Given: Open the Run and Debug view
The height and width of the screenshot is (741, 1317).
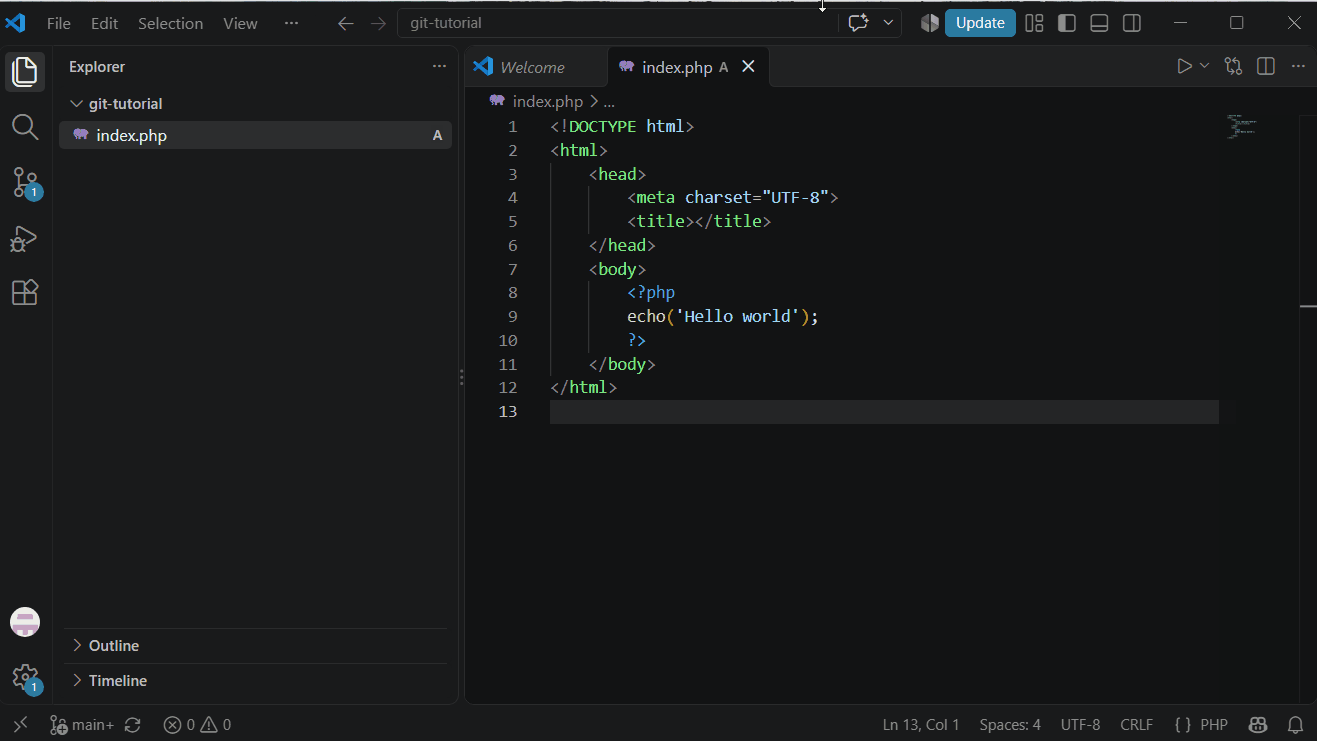Looking at the screenshot, I should (25, 238).
